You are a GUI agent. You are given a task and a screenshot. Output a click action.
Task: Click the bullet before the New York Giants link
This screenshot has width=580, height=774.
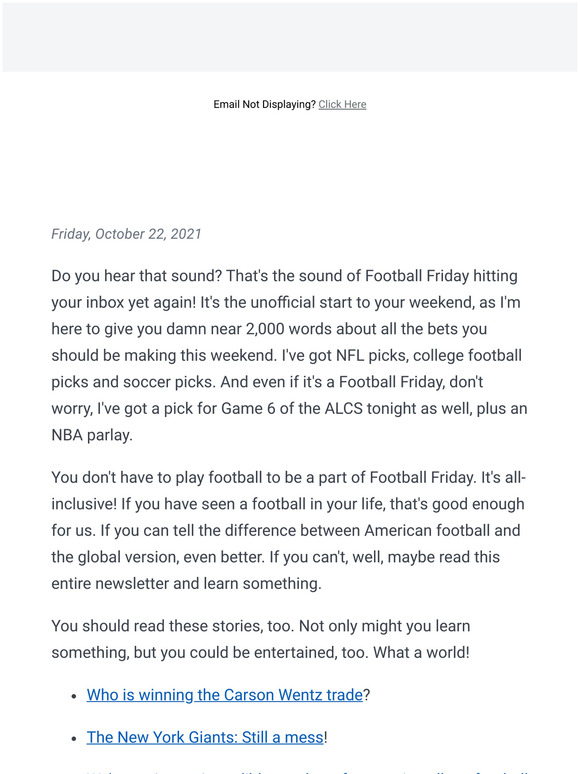74,738
